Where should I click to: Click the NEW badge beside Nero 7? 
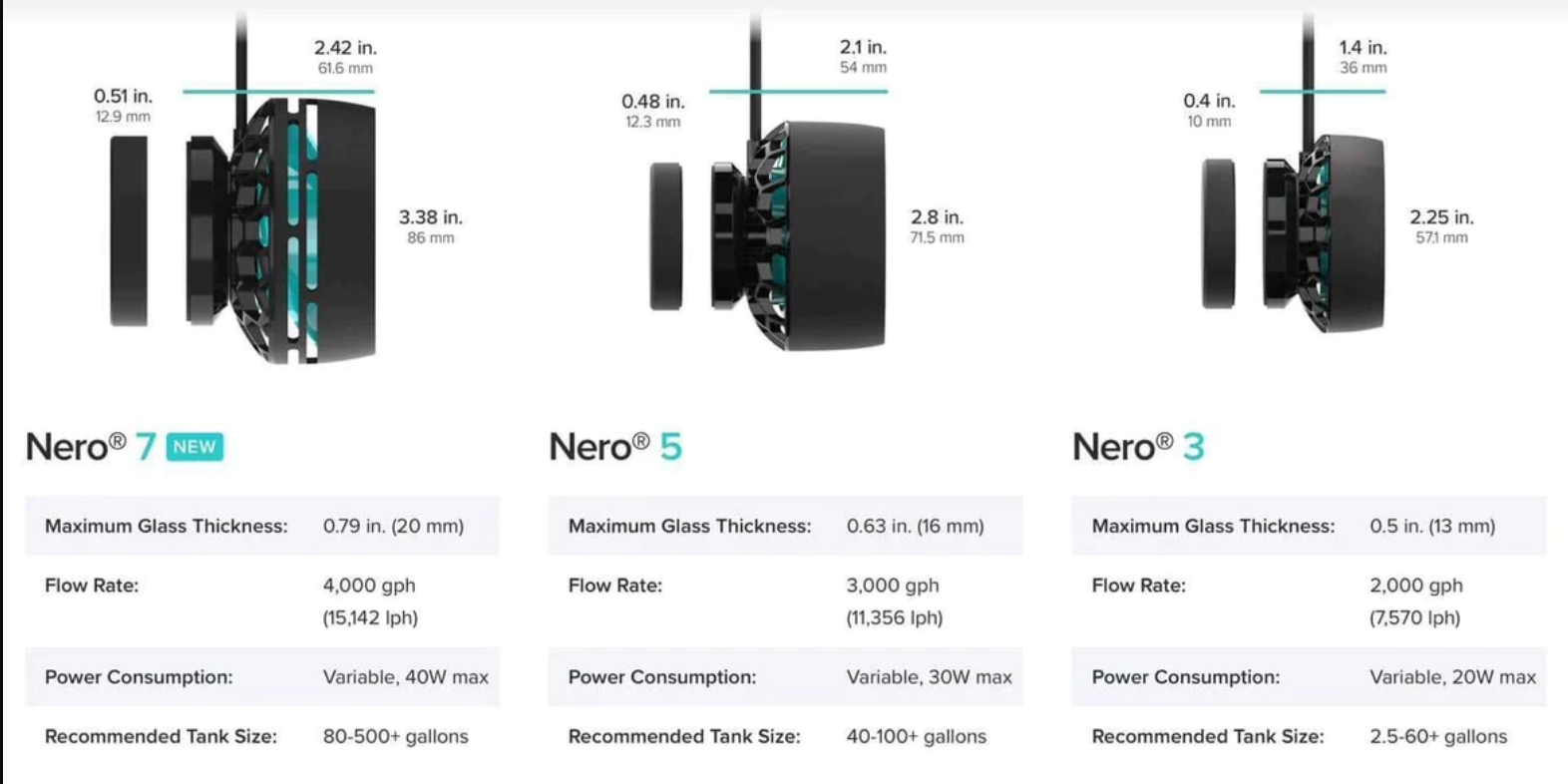(195, 447)
